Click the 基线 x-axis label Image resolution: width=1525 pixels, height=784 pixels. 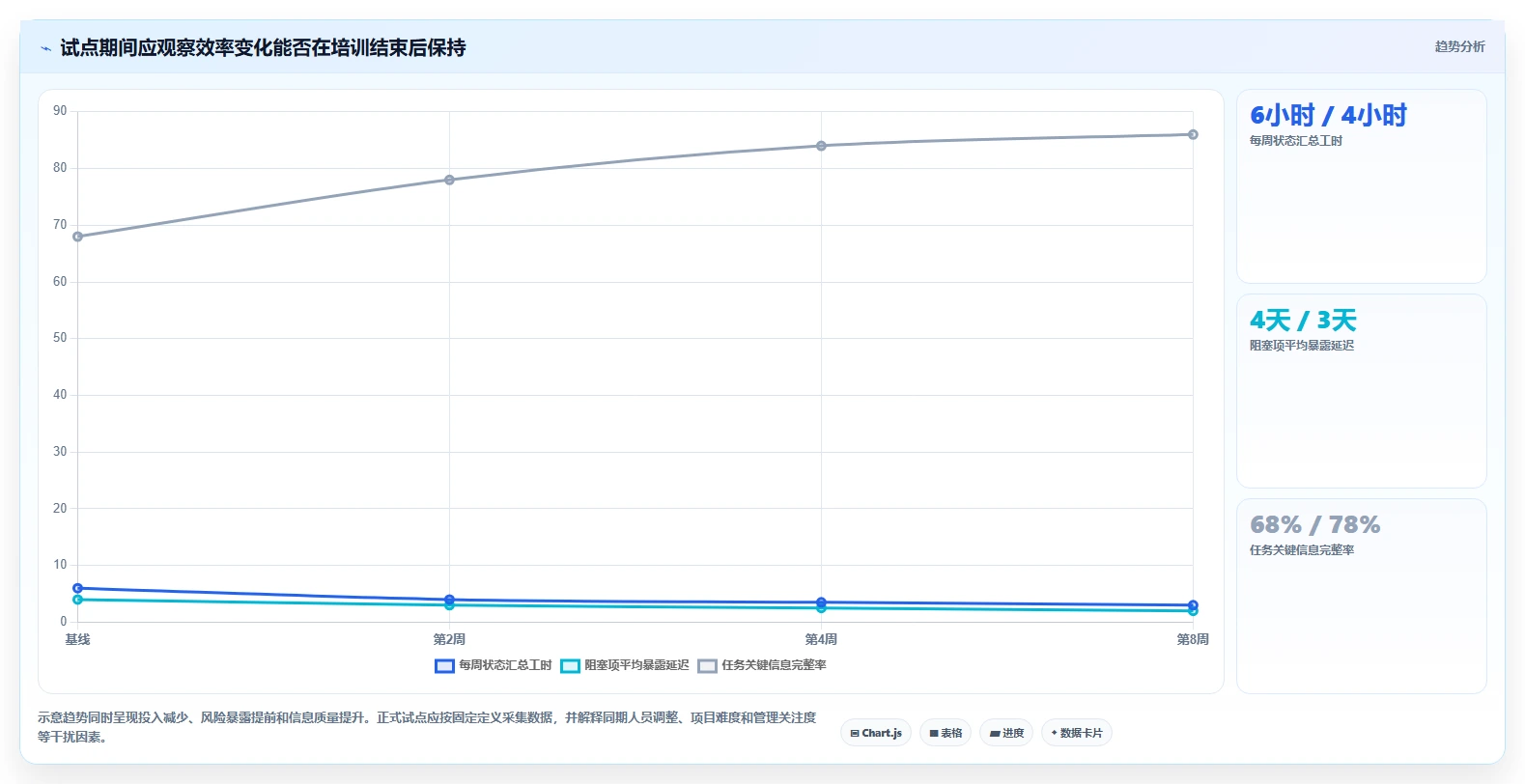click(x=77, y=639)
